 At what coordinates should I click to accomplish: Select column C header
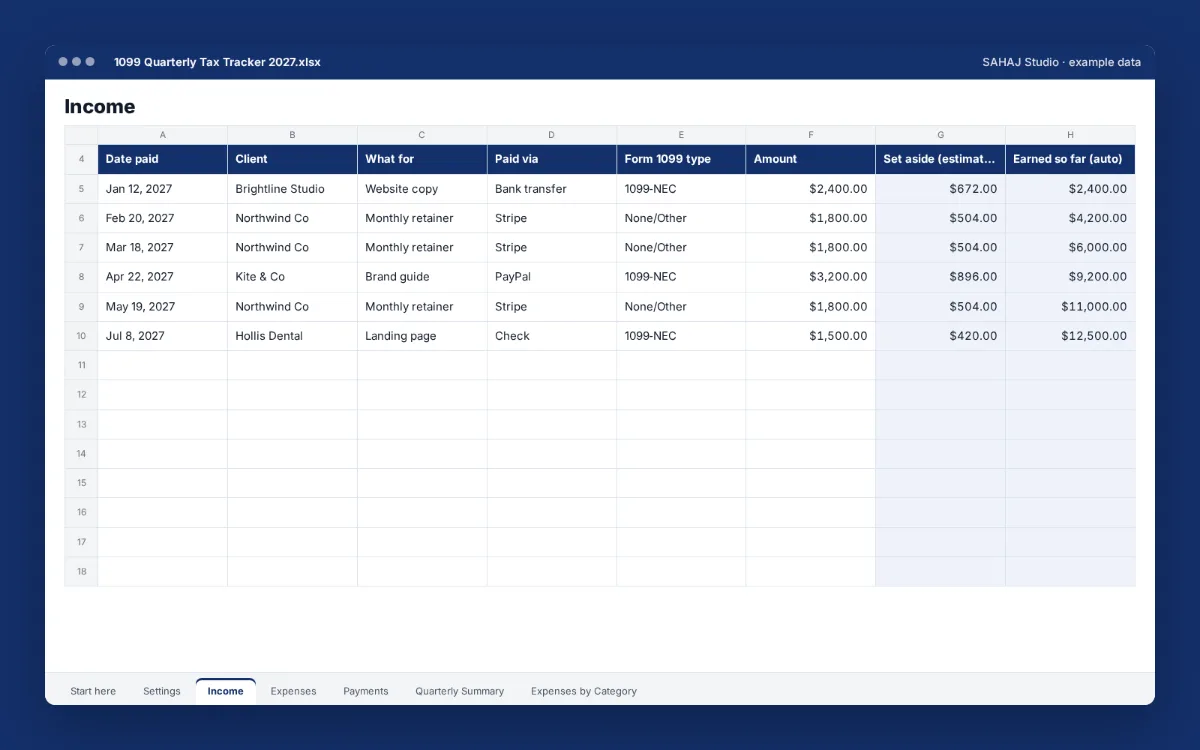[422, 135]
